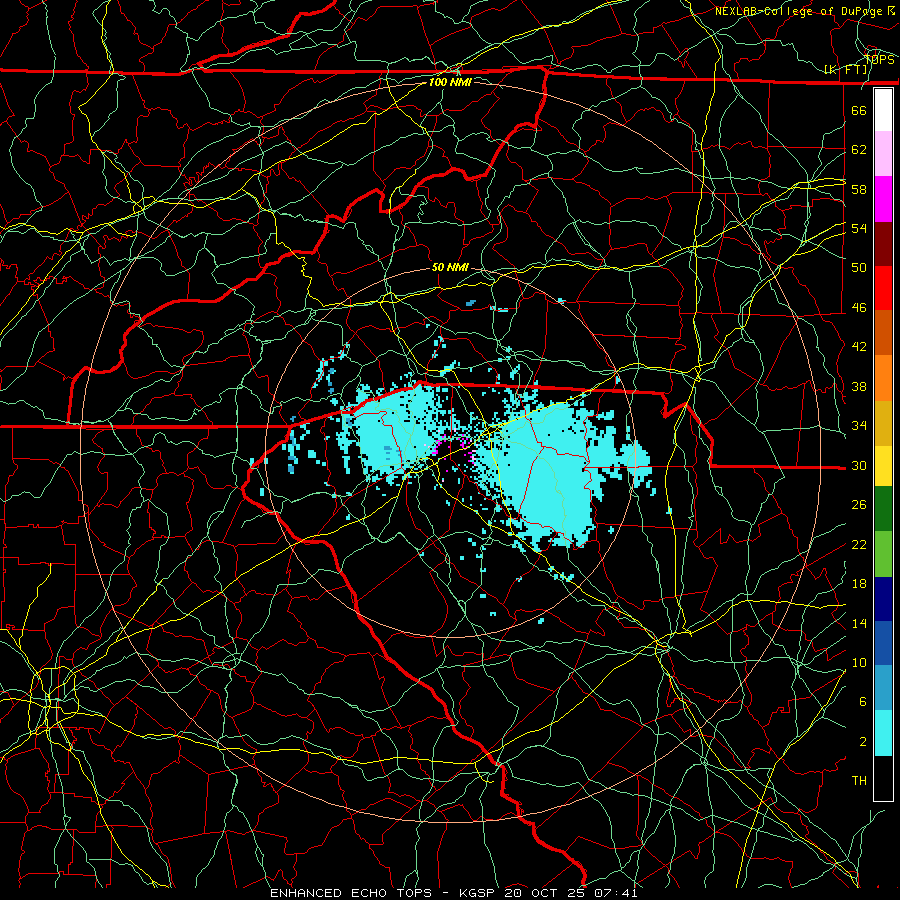Viewport: 900px width, 900px height.
Task: Click the '50 NMI' range ring label
Action: (x=450, y=267)
